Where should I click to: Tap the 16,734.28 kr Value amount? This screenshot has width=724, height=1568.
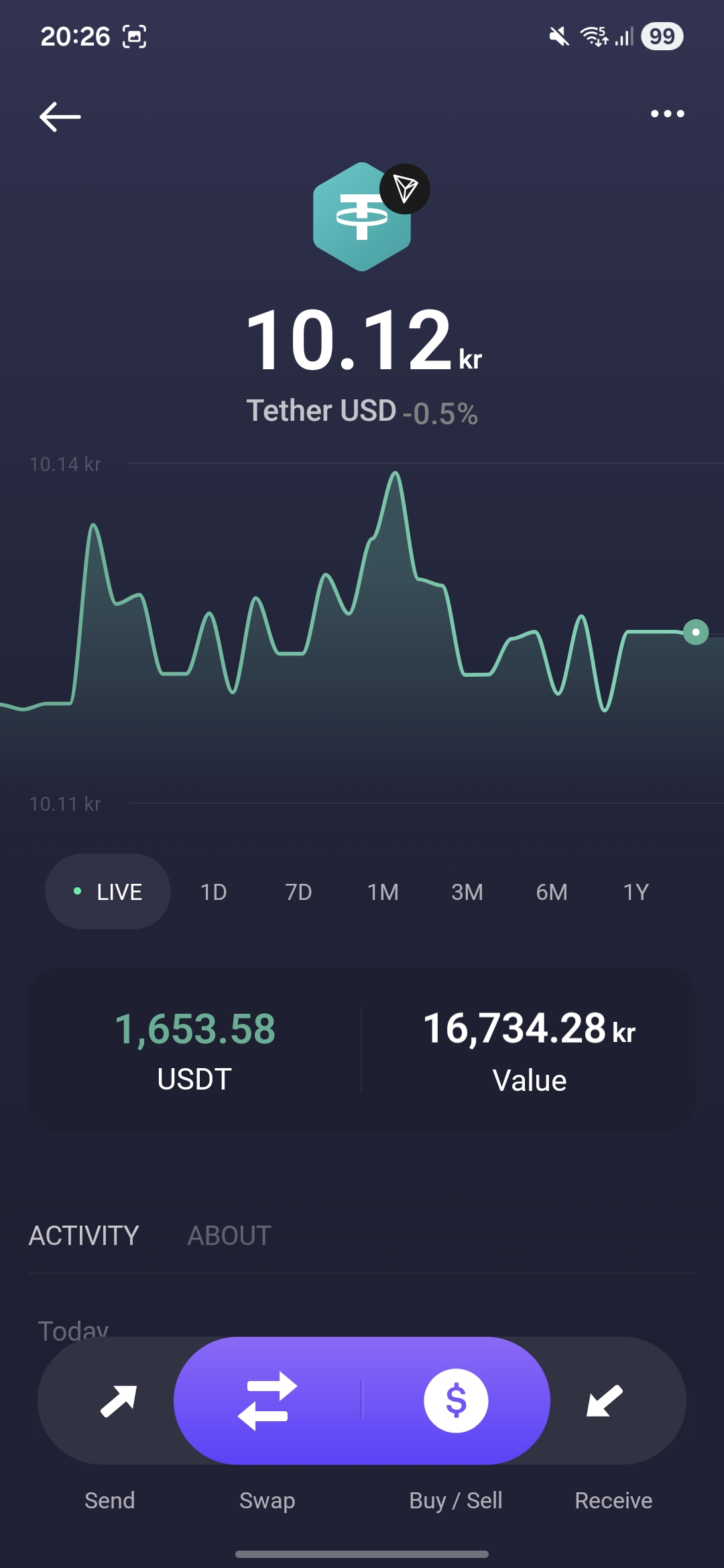(x=529, y=1029)
